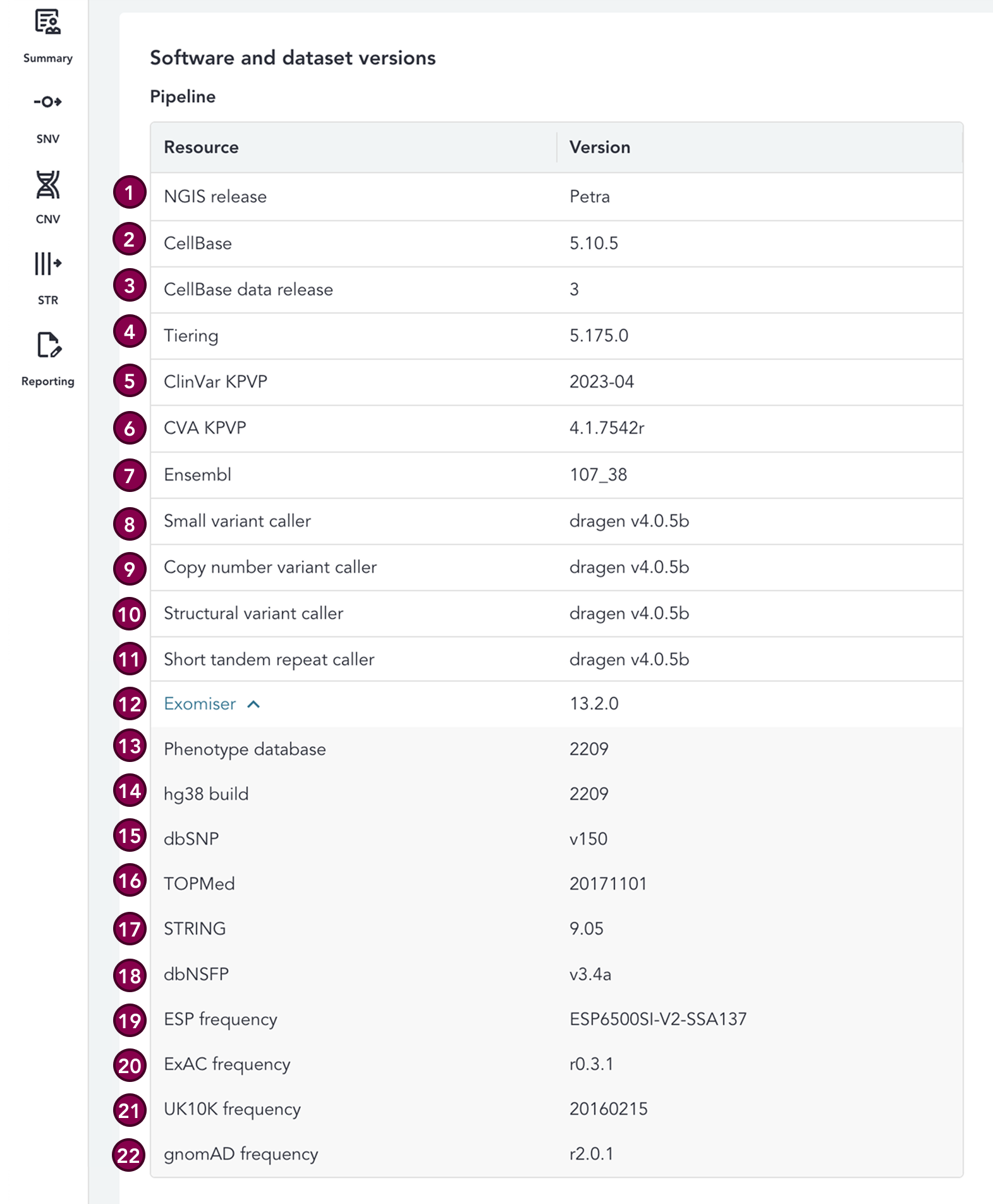Click the number 22 badge beside gnomAD
993x1204 pixels.
click(129, 1155)
